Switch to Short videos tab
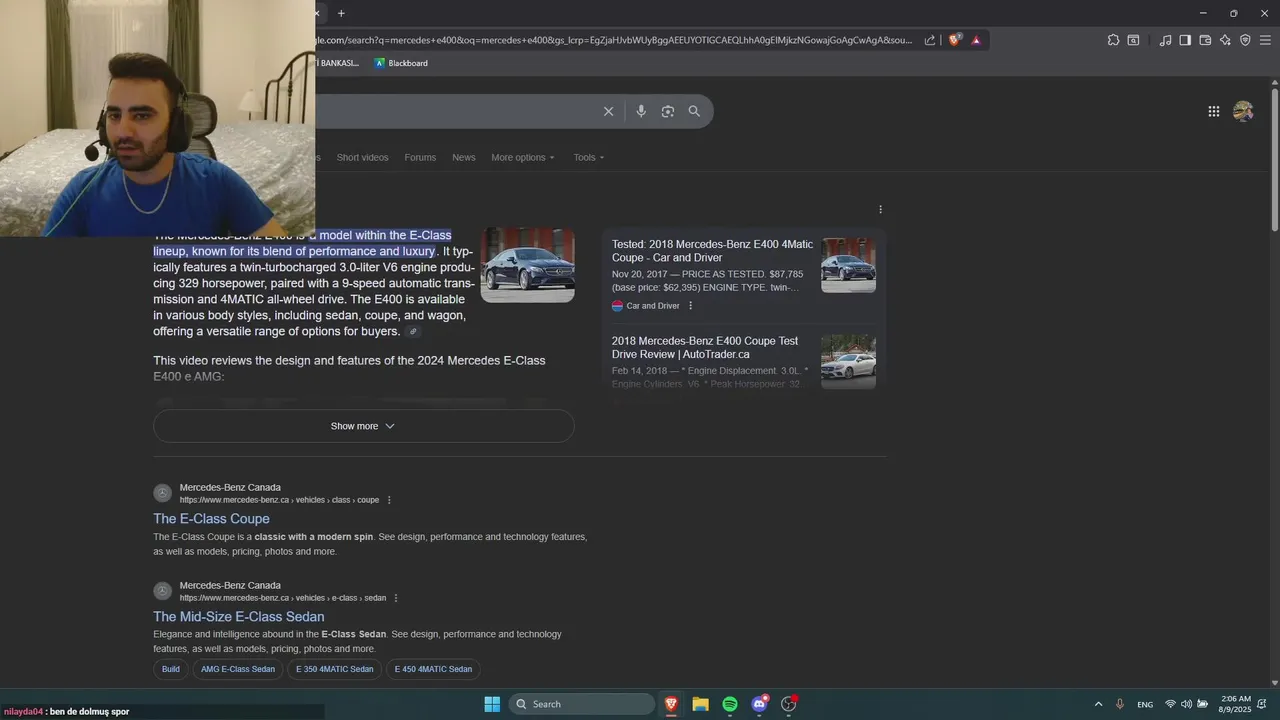 point(362,157)
